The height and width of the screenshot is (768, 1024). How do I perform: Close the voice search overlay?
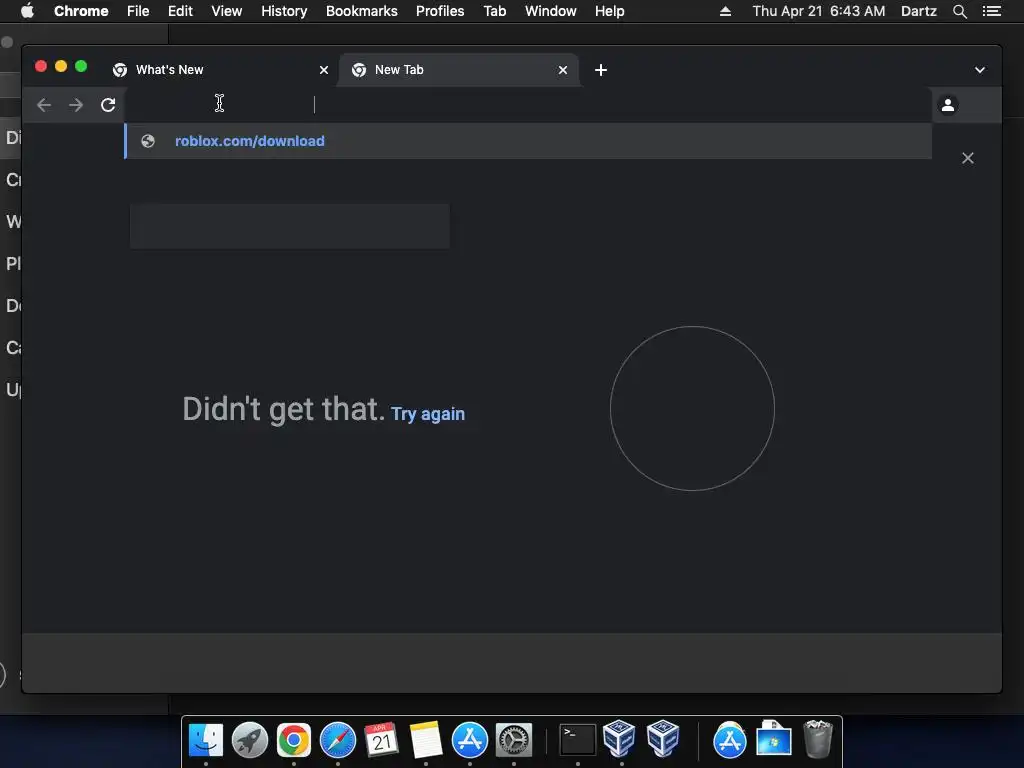coord(967,158)
